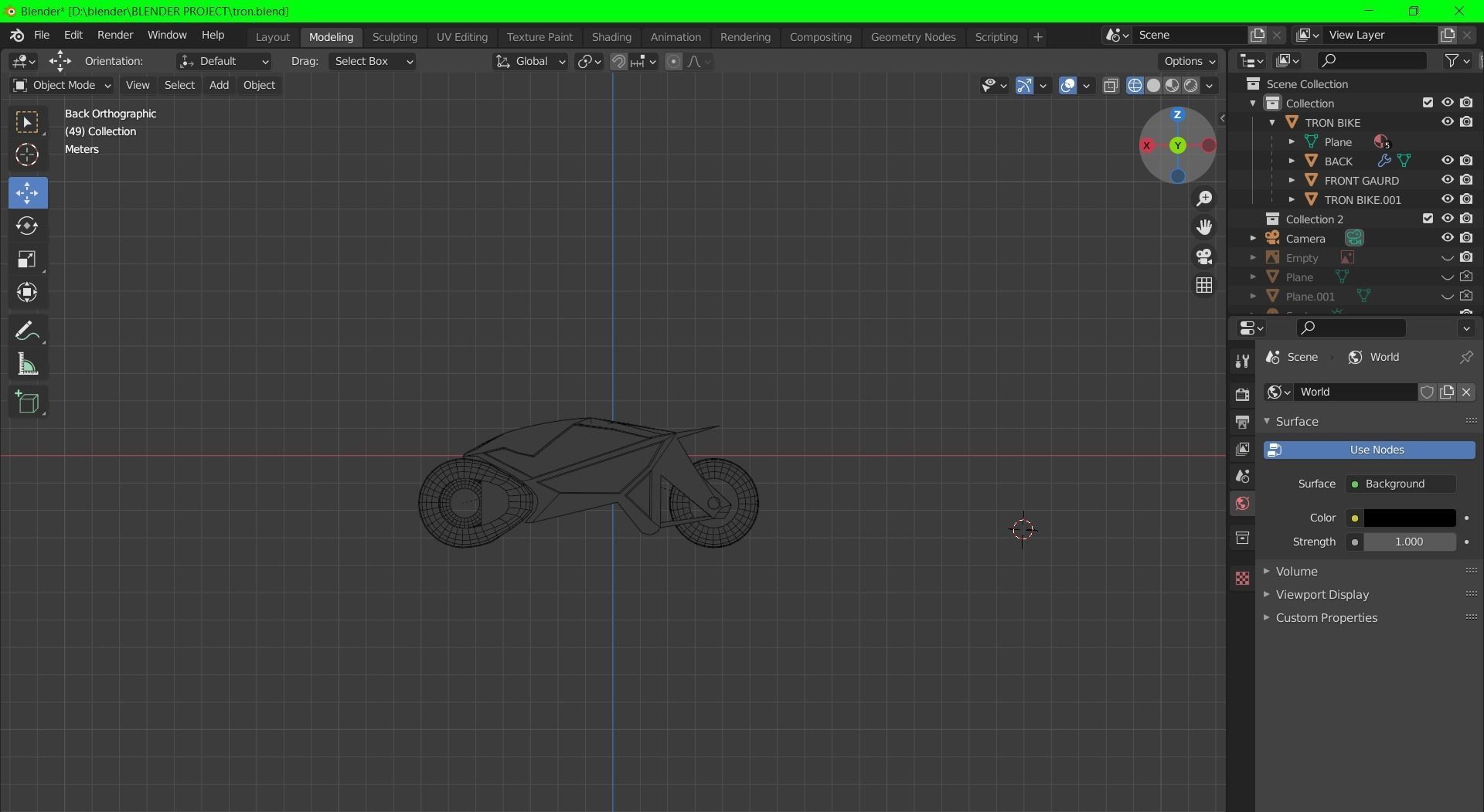The height and width of the screenshot is (812, 1484).
Task: Open the viewport Add menu
Action: pos(219,85)
